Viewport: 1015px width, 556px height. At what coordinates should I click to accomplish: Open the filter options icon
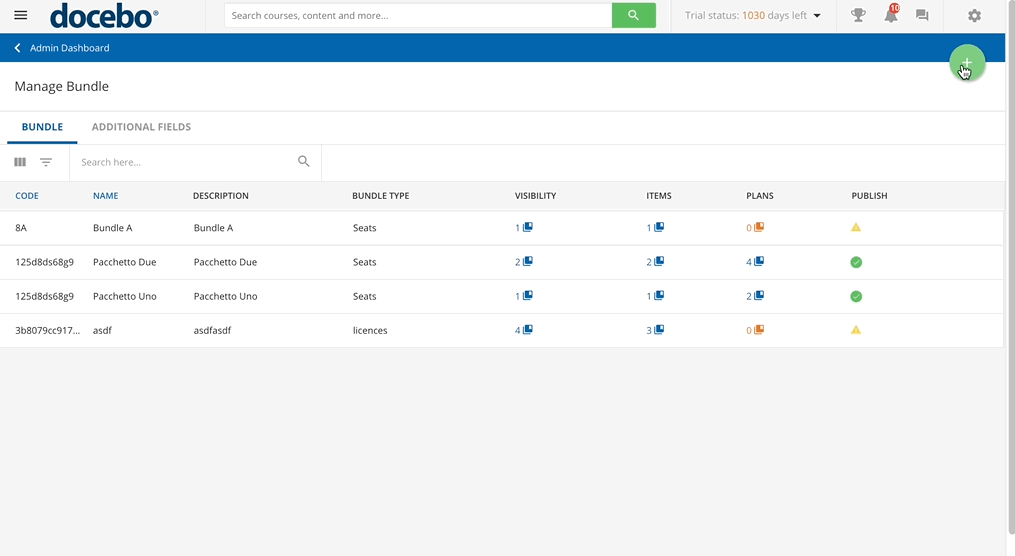(x=46, y=162)
